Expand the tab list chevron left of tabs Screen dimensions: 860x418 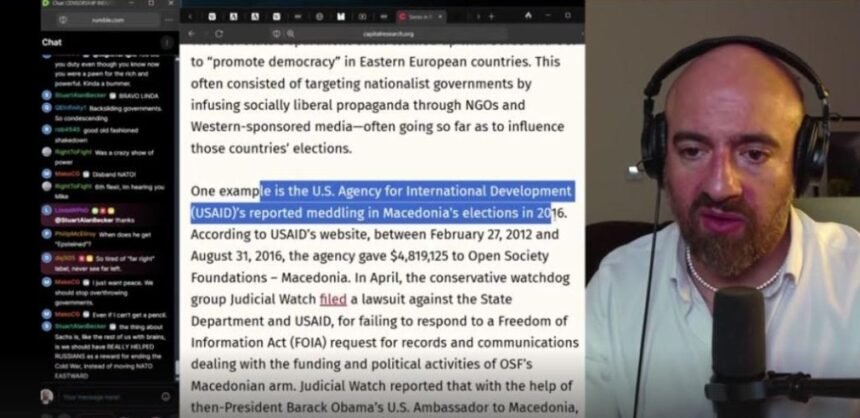[190, 16]
